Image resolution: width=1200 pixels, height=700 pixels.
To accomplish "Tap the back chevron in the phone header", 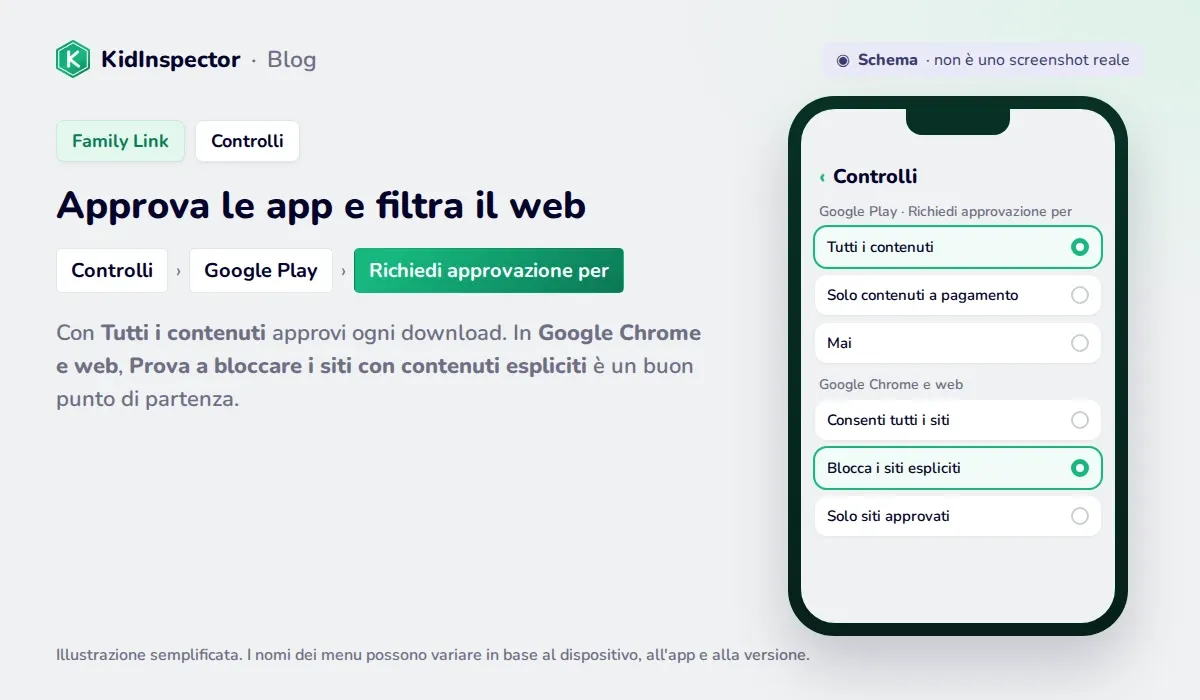I will pyautogui.click(x=822, y=177).
